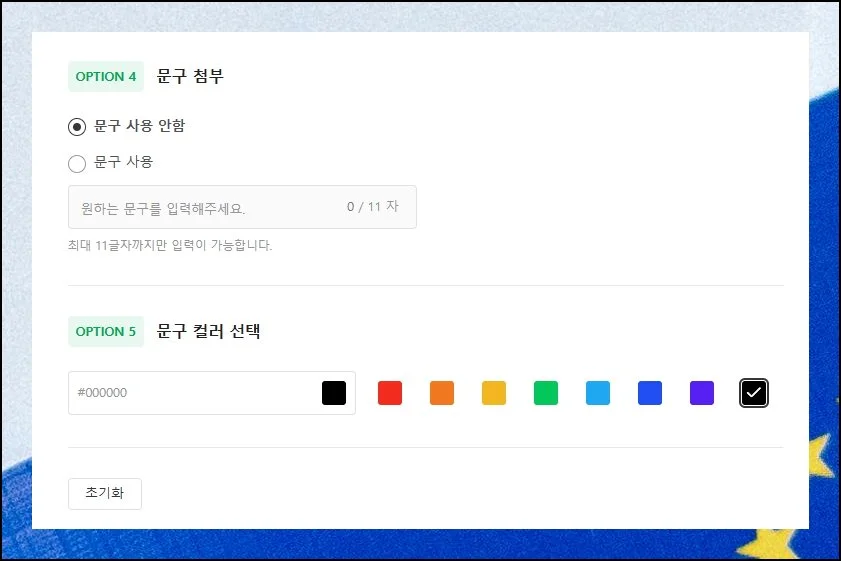Screen dimensions: 841x561
Task: Click the 'OPTION 5' green badge
Action: coord(106,332)
